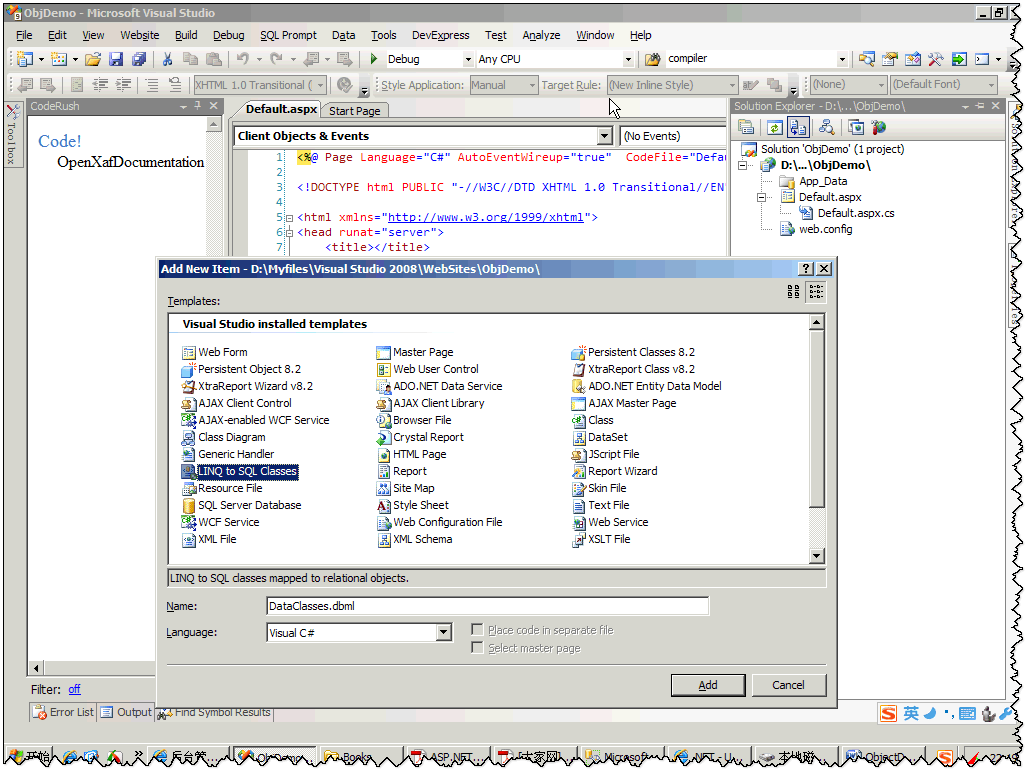Screen dimensions: 1033x777
Task: Click the Filter off link
Action: pyautogui.click(x=74, y=690)
